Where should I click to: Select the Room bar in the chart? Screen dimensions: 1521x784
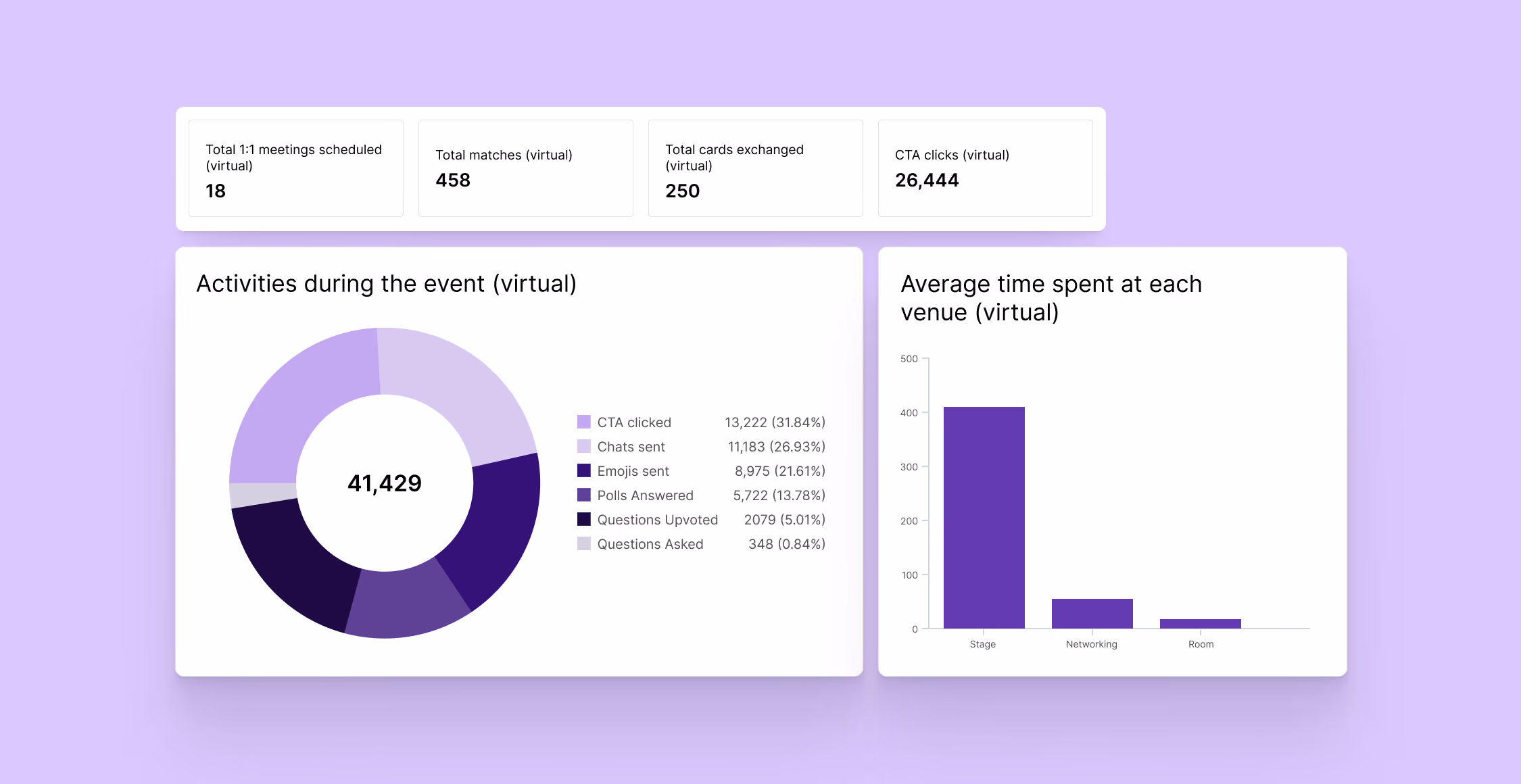1200,624
